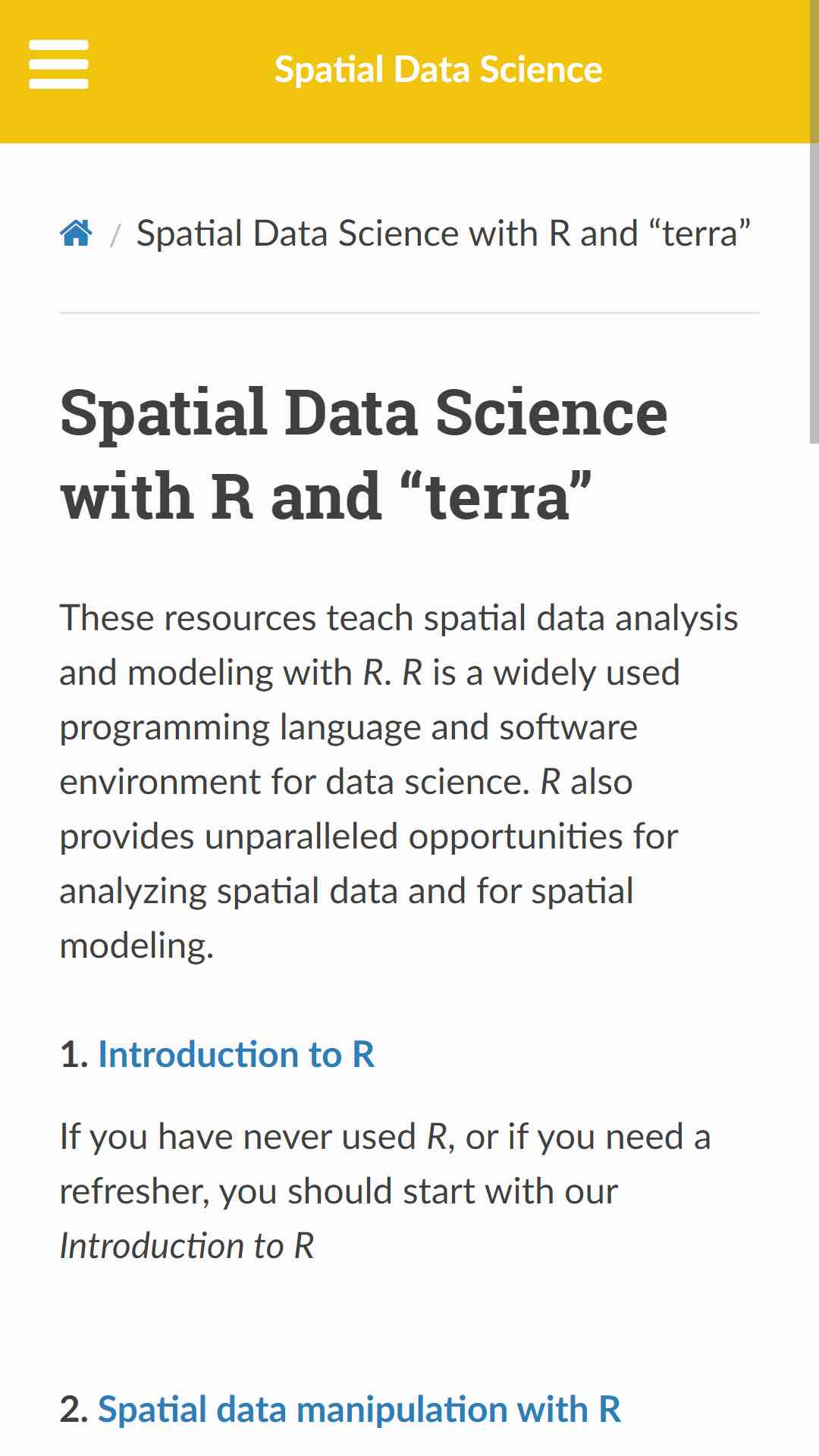Screen dimensions: 819x1456
Task: Open "Spatial data manipulation with R" link
Action: click(x=359, y=1410)
